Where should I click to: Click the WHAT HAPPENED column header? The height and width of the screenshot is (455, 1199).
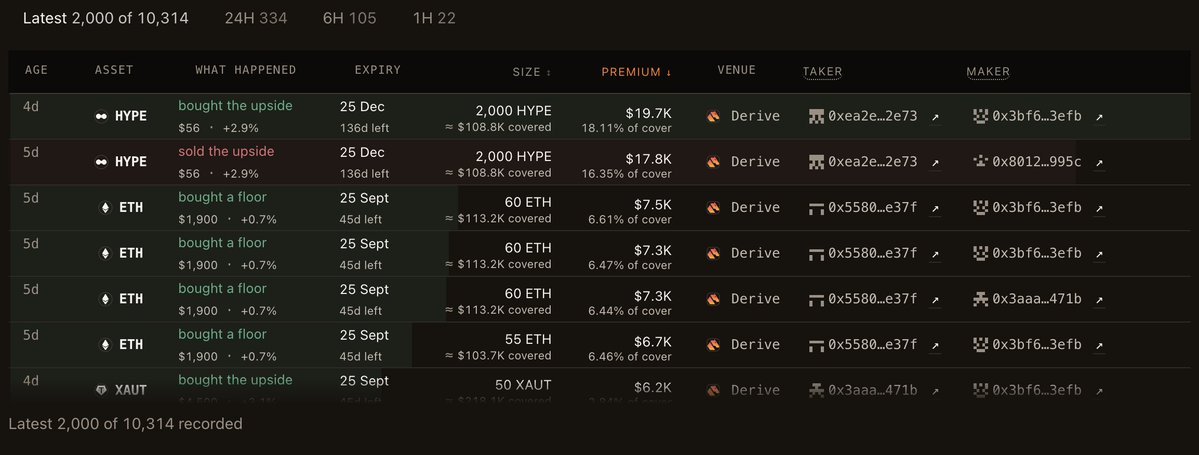pyautogui.click(x=245, y=70)
